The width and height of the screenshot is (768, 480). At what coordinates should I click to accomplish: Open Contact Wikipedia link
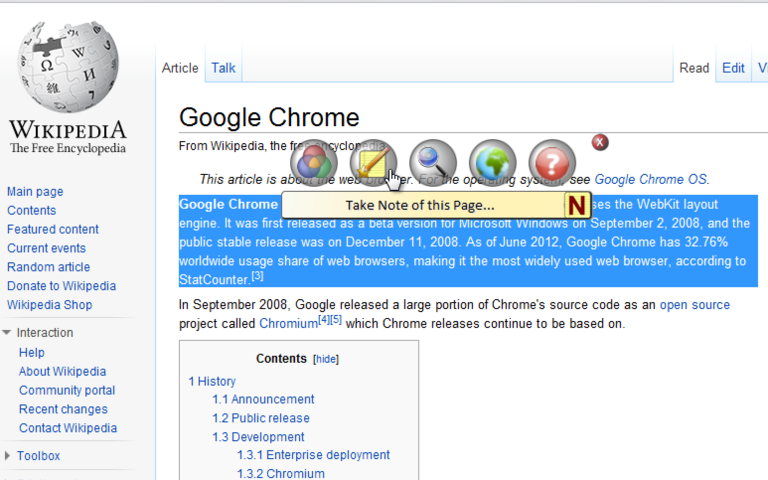68,428
